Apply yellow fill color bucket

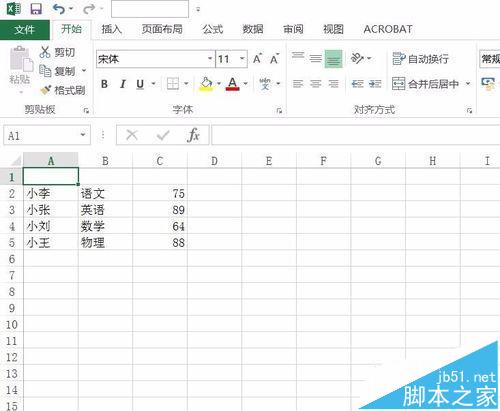coord(206,84)
